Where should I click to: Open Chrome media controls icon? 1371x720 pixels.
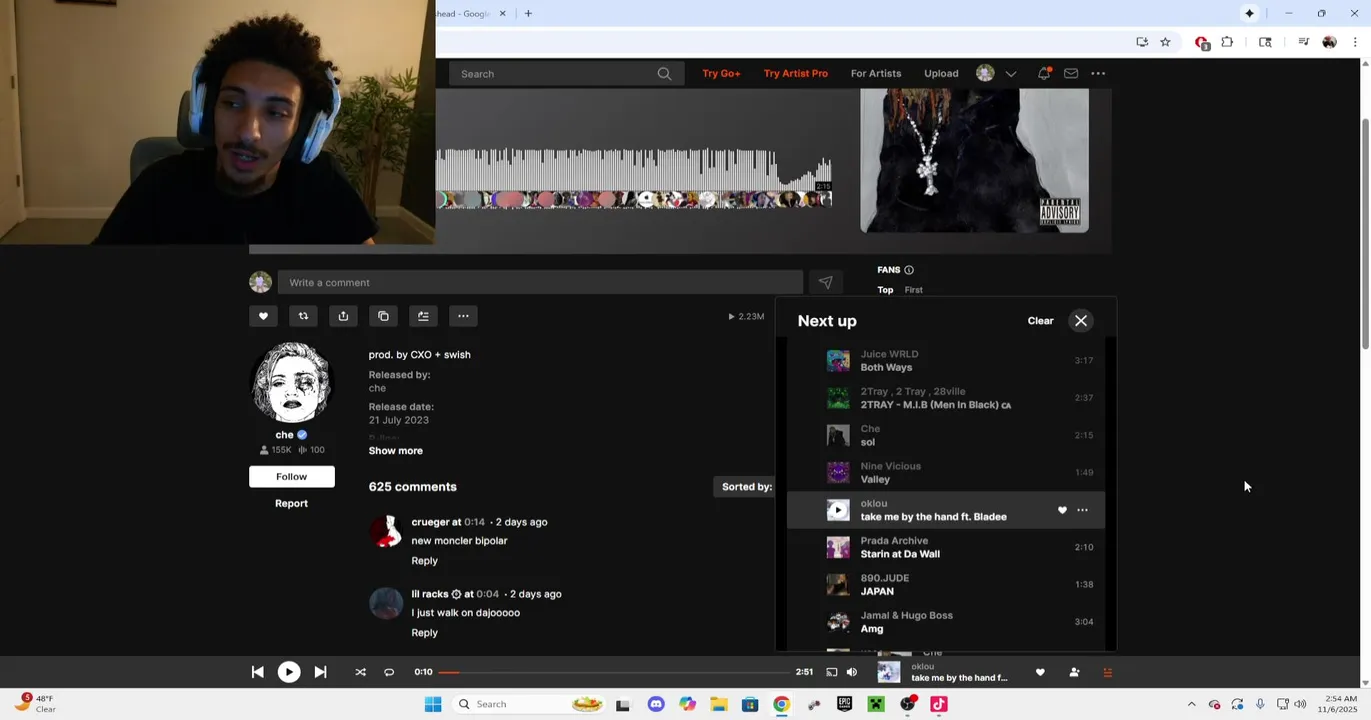click(1303, 42)
